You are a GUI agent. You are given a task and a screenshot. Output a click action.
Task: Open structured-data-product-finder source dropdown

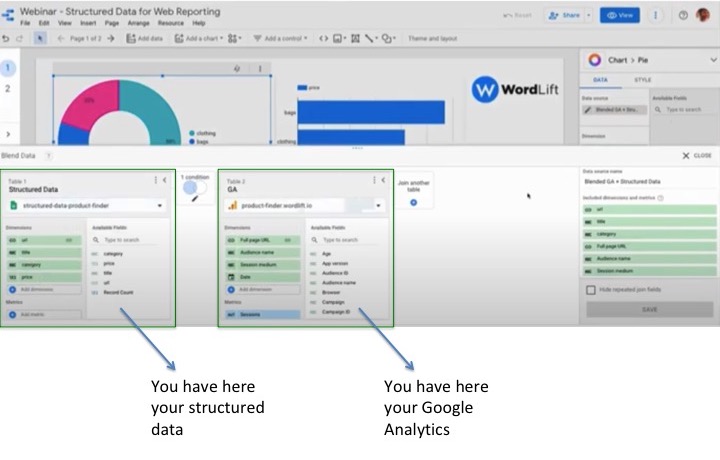(87, 206)
